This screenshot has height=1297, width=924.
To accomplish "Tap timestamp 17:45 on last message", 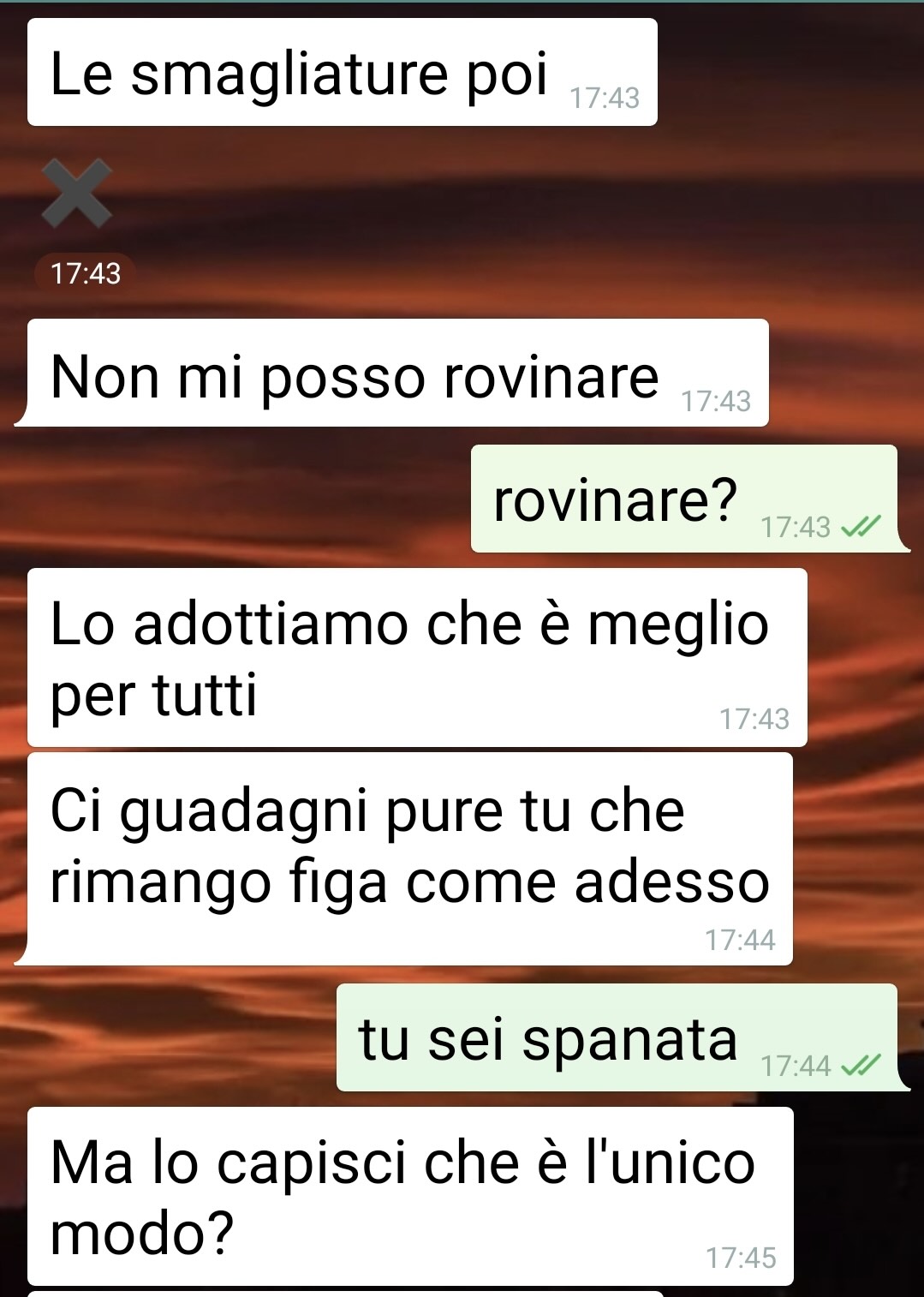I will (741, 1258).
